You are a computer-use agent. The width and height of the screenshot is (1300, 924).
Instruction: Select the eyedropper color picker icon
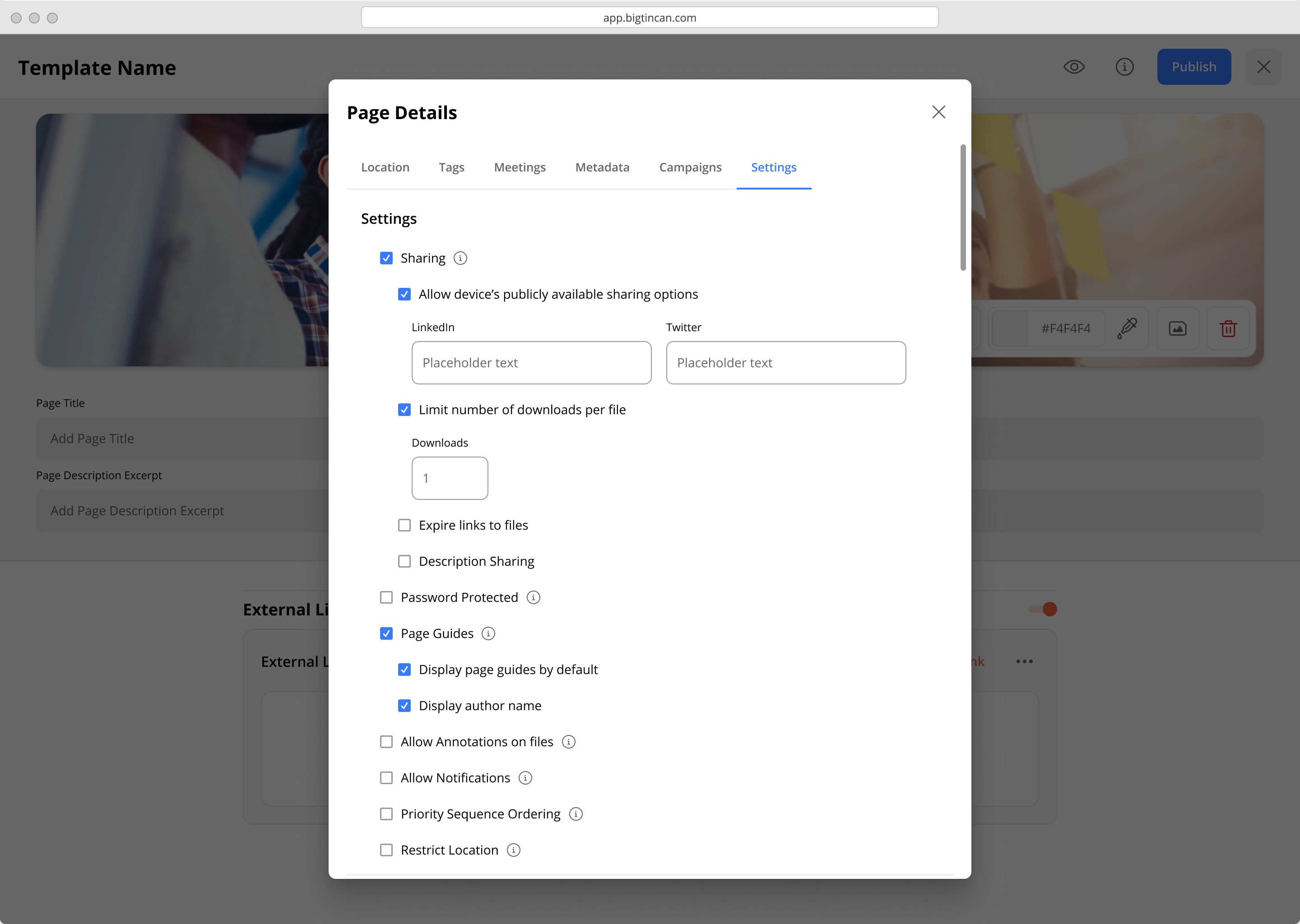pyautogui.click(x=1128, y=328)
